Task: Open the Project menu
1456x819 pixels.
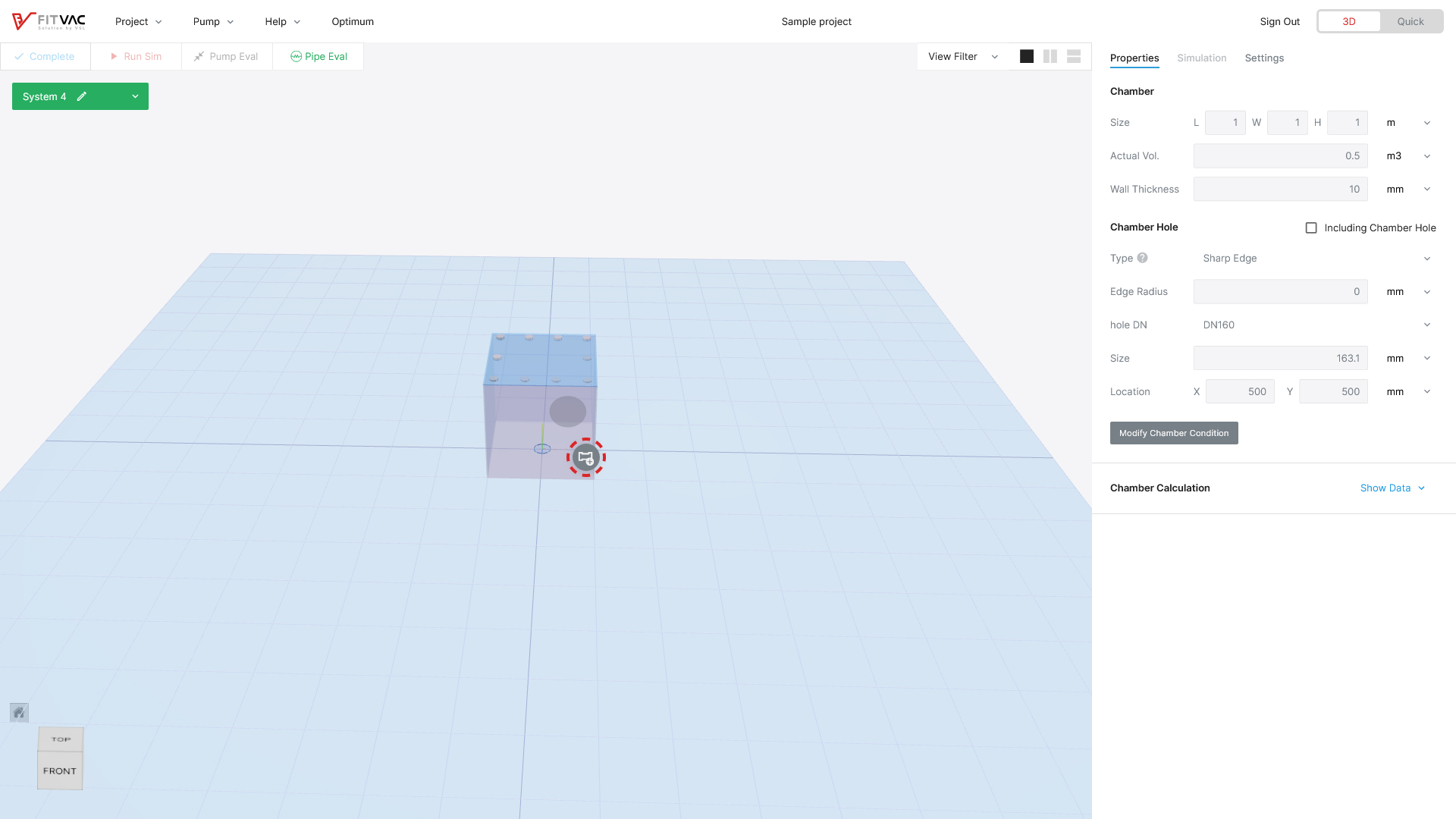Action: 139,21
